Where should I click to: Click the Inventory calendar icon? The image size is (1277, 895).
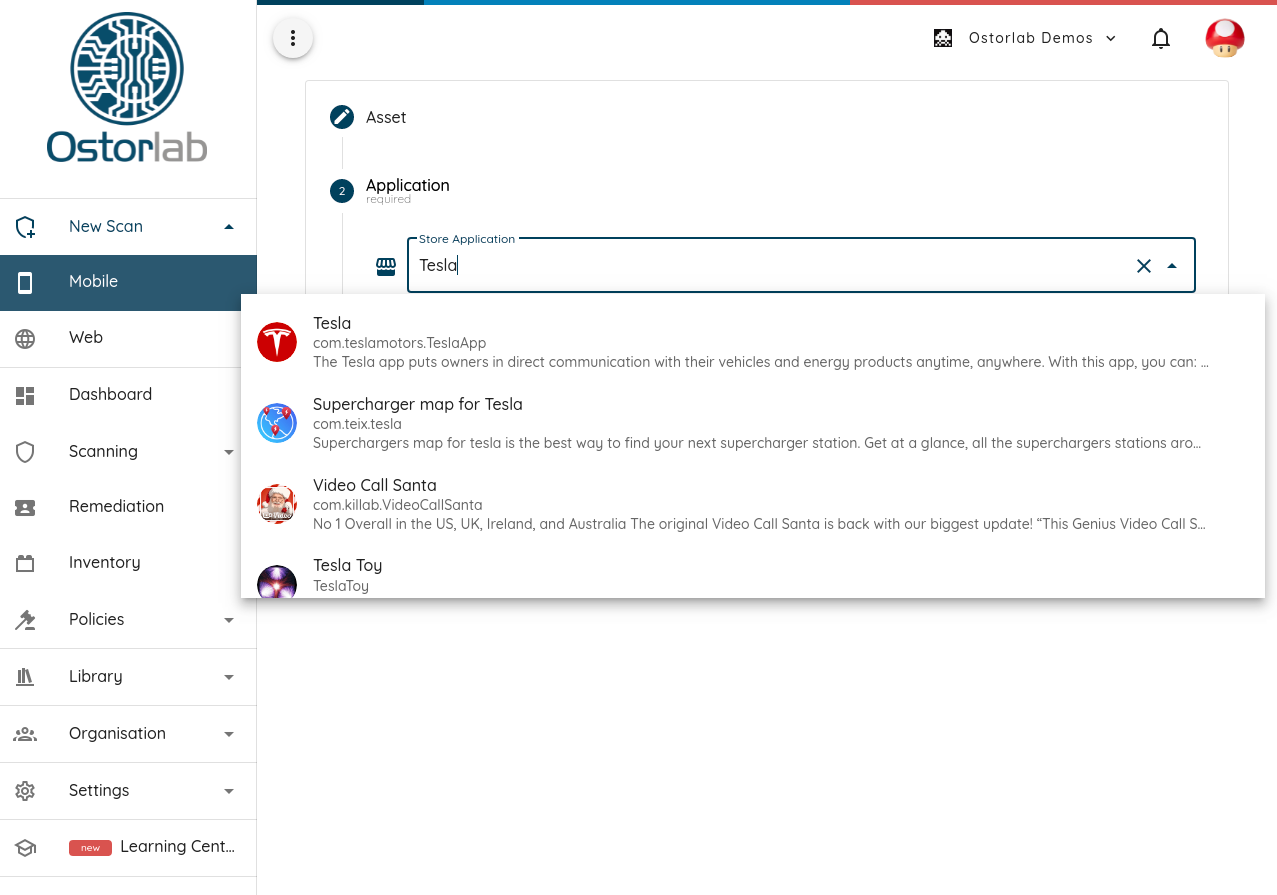(24, 562)
